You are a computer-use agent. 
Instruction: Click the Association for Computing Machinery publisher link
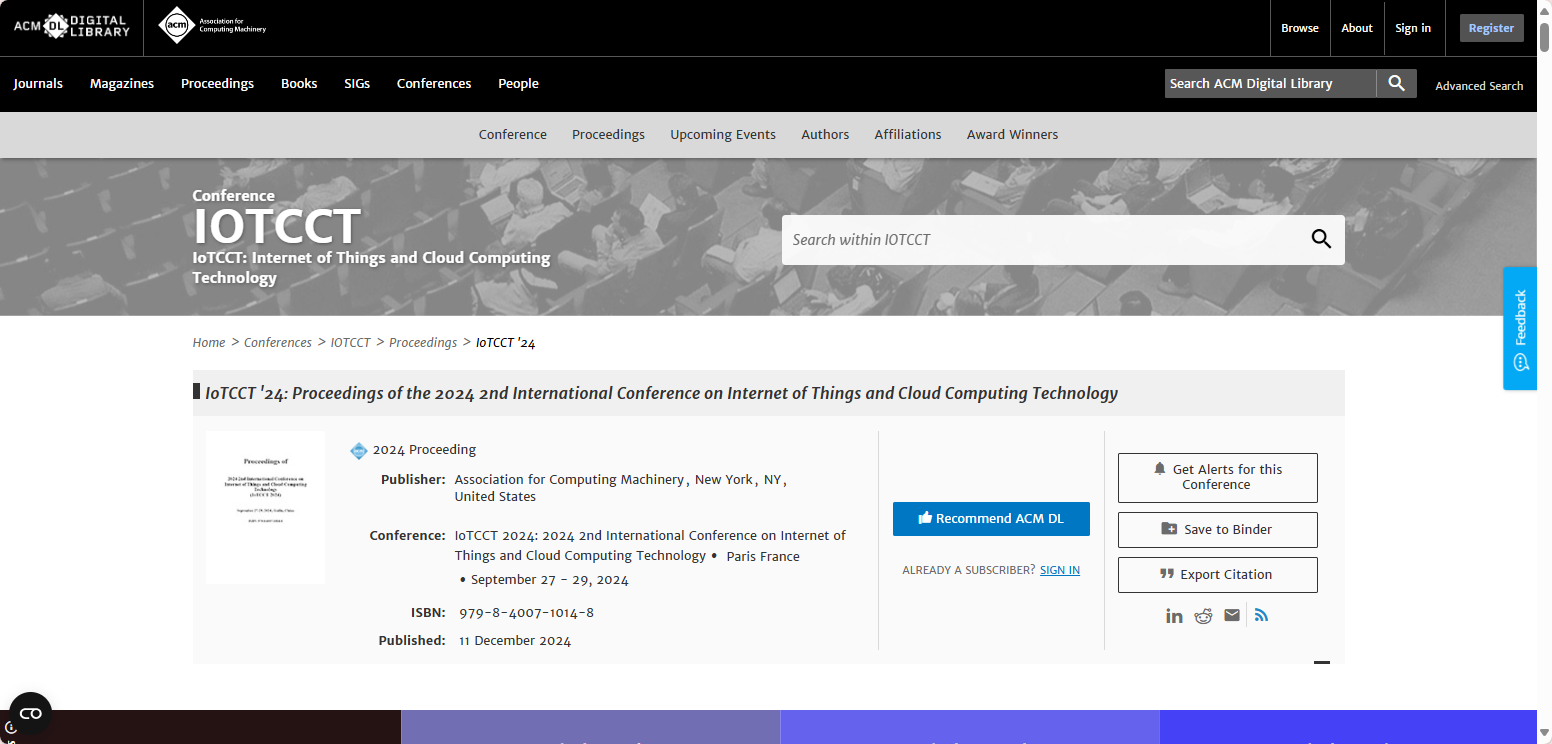pyautogui.click(x=569, y=480)
